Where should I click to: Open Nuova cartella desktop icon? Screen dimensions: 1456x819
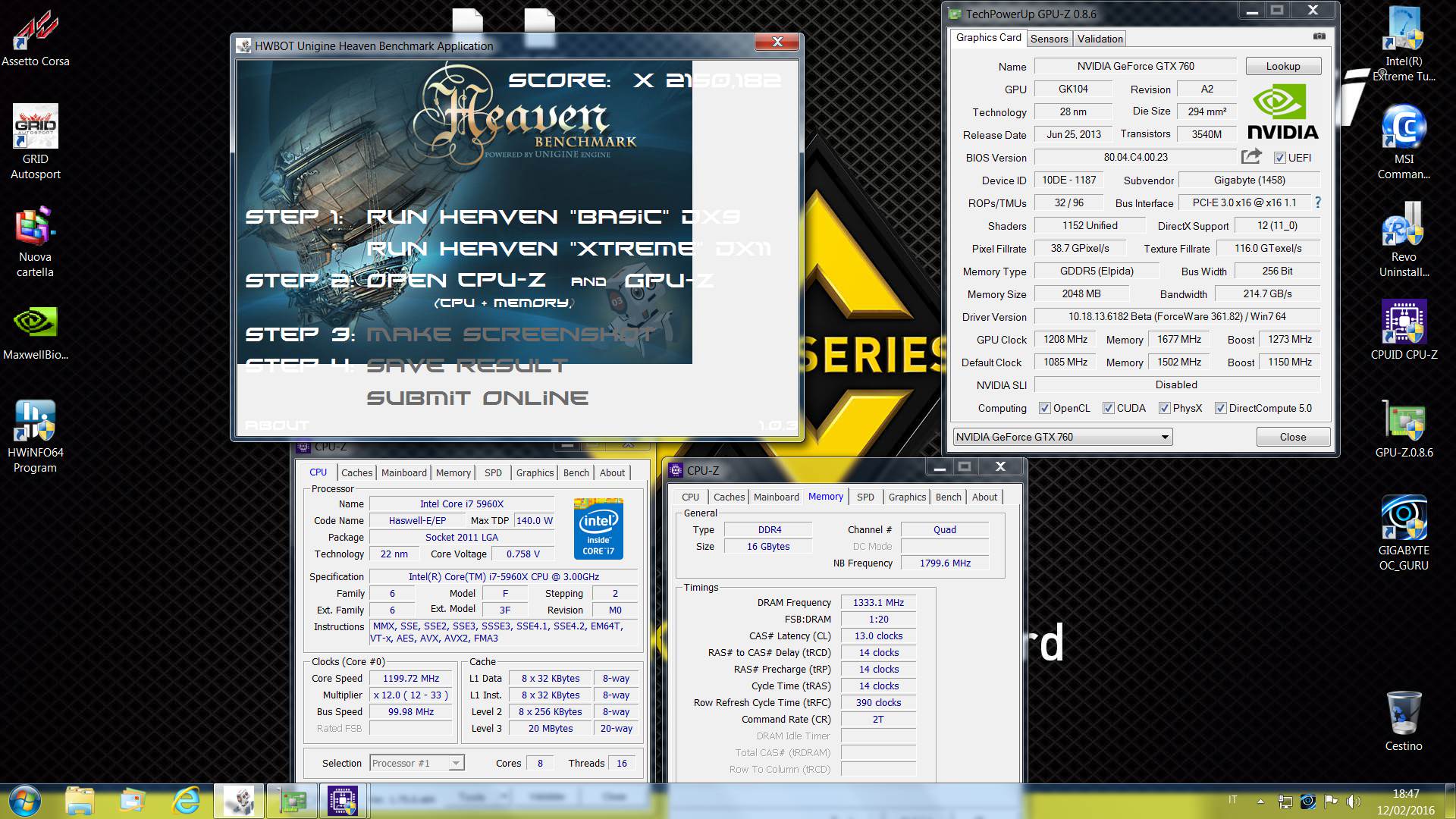(x=36, y=241)
